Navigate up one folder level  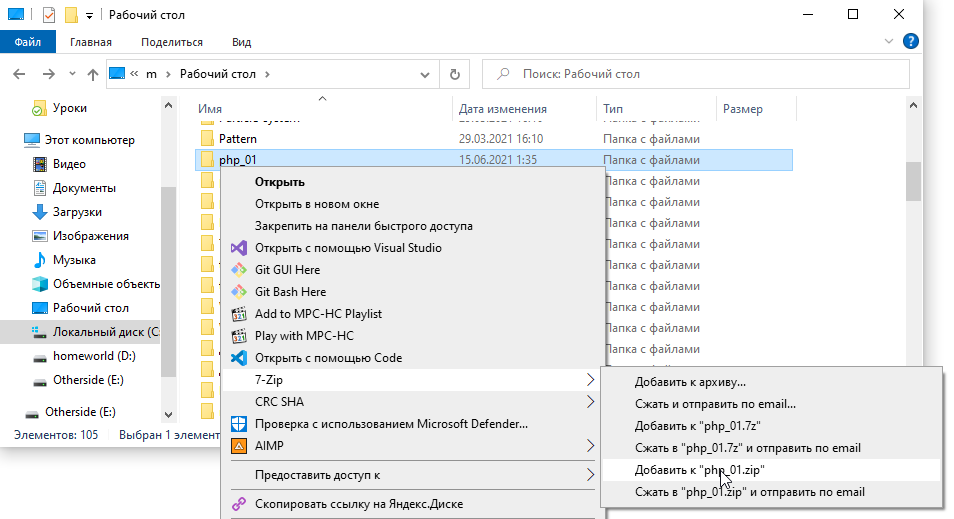tap(93, 74)
